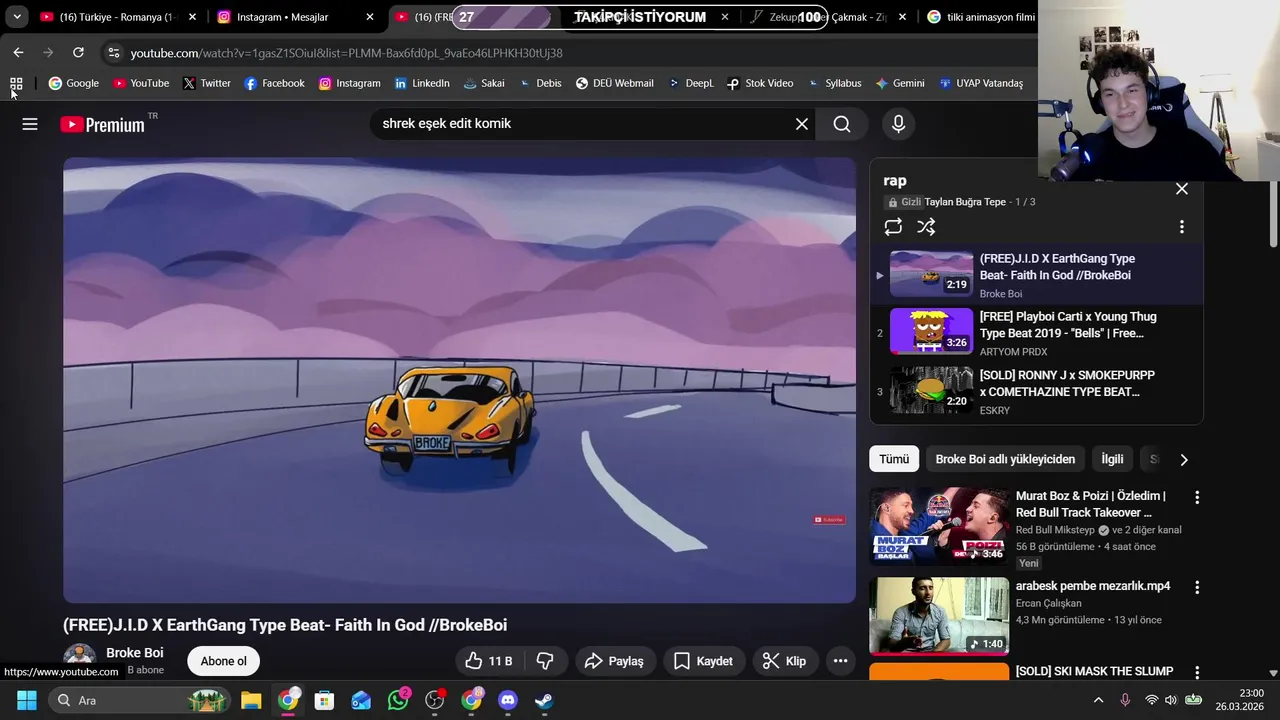The height and width of the screenshot is (720, 1280).
Task: Close the rap playlist panel
Action: 1182,188
